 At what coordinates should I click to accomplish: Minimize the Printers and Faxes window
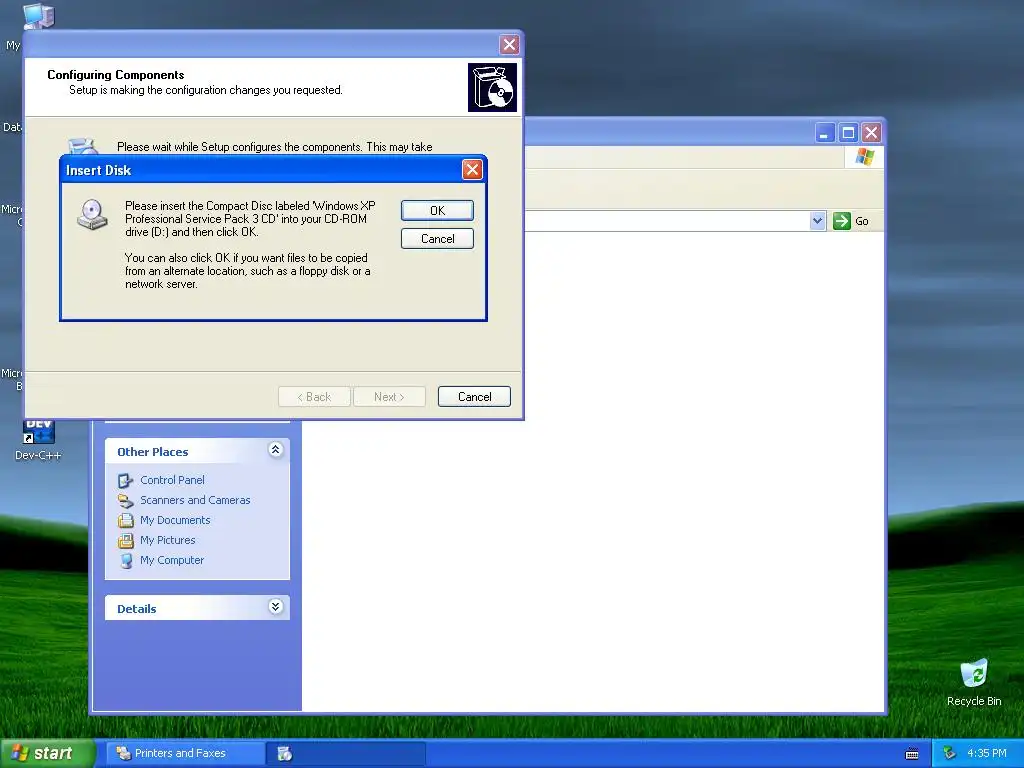click(x=825, y=133)
